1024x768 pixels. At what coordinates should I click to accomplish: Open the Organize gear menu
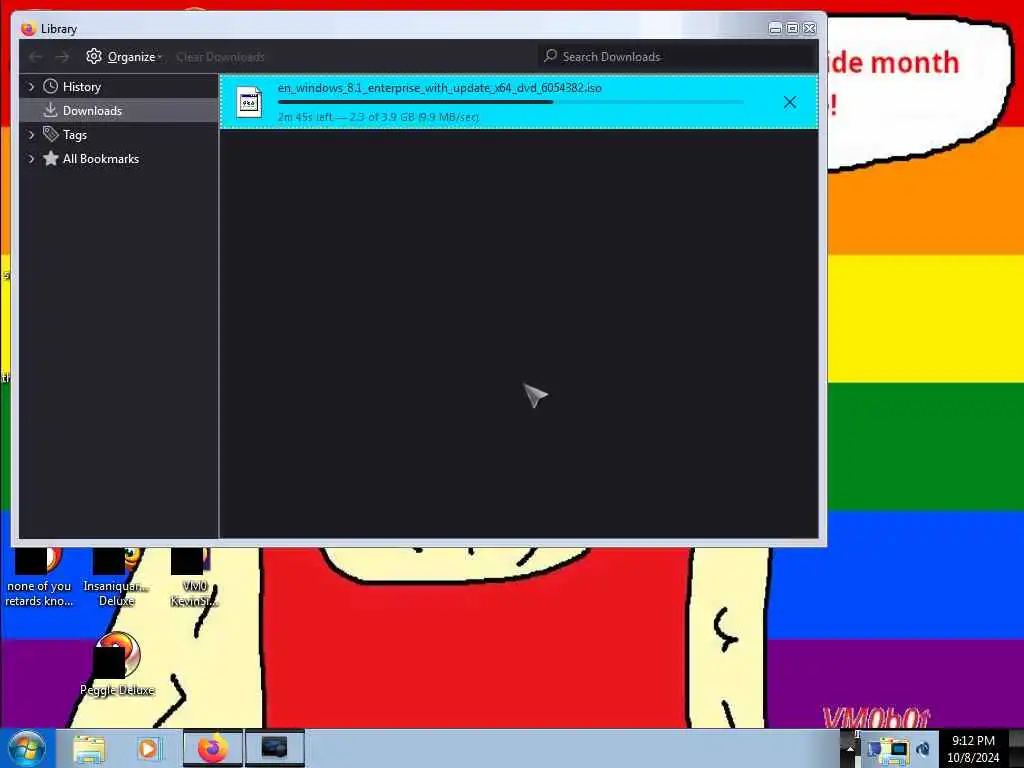tap(123, 57)
